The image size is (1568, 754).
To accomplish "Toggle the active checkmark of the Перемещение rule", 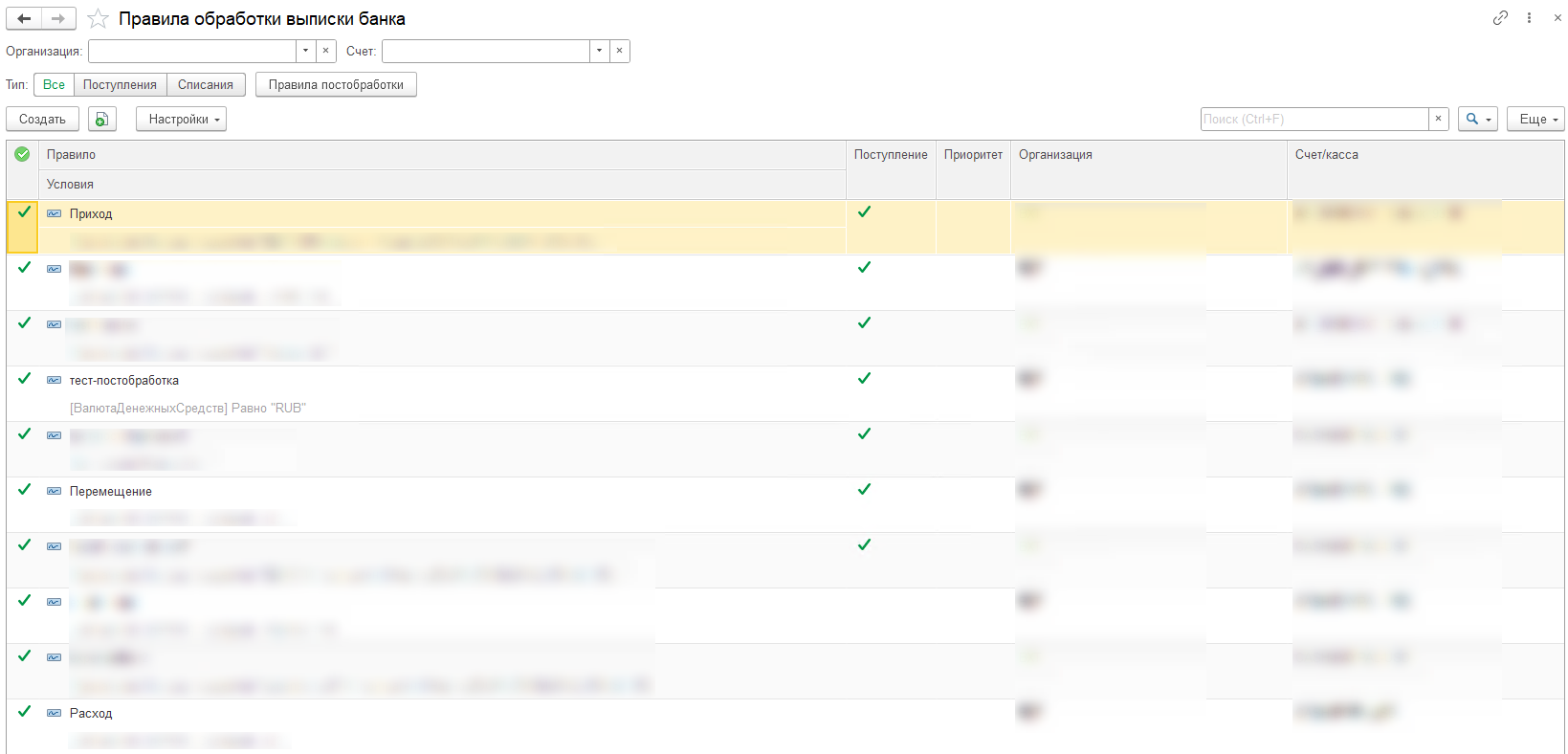I will [x=24, y=490].
